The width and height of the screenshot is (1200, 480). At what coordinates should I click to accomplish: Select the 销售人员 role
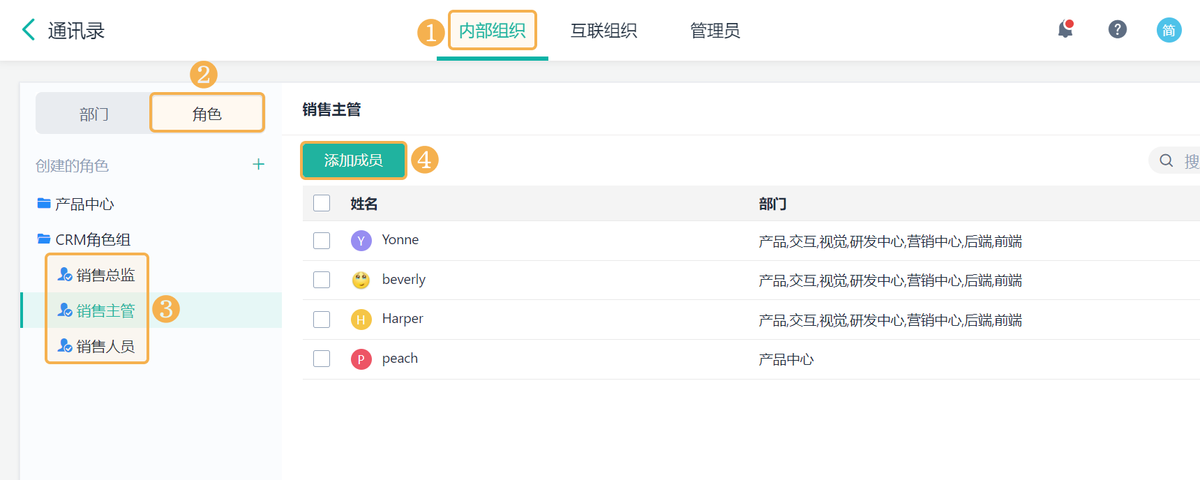pyautogui.click(x=105, y=347)
